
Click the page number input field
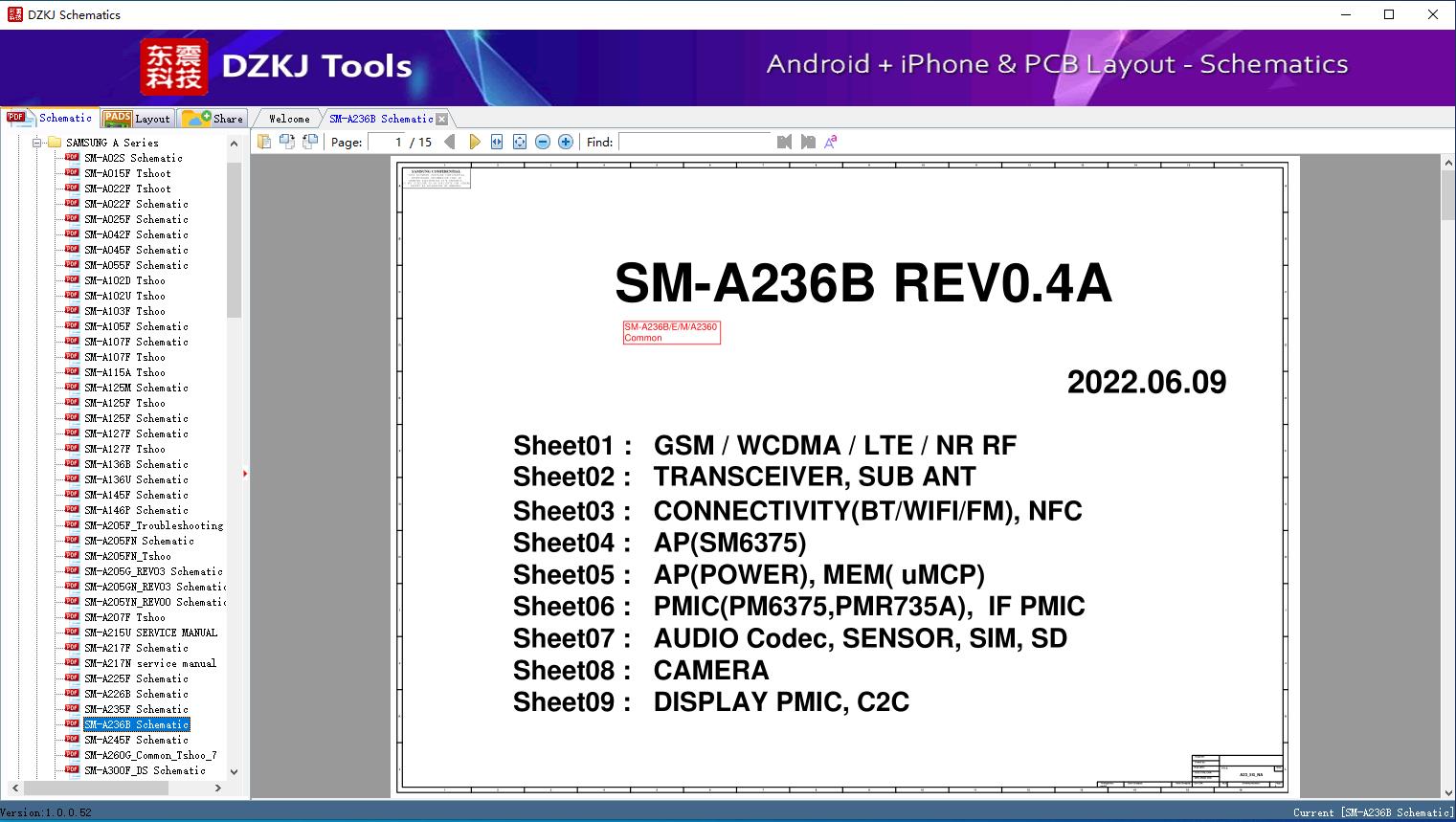click(388, 142)
